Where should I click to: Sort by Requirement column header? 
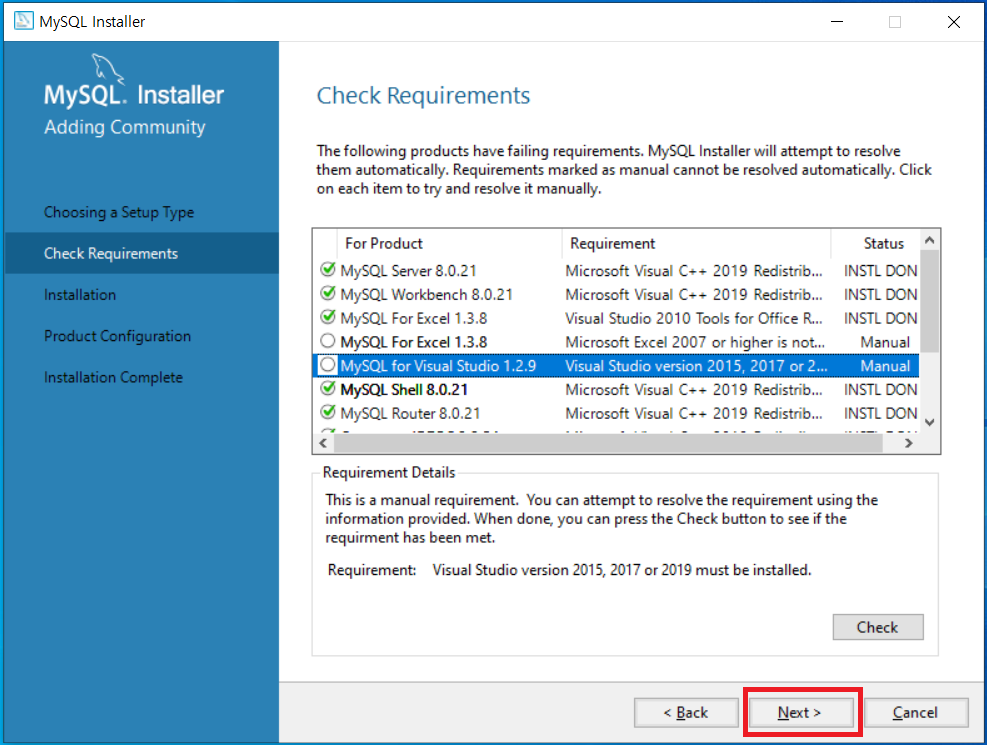coord(696,243)
